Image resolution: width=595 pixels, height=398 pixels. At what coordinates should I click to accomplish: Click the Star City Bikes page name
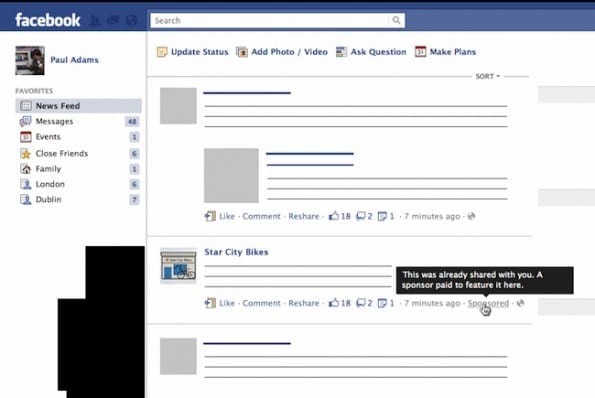236,252
